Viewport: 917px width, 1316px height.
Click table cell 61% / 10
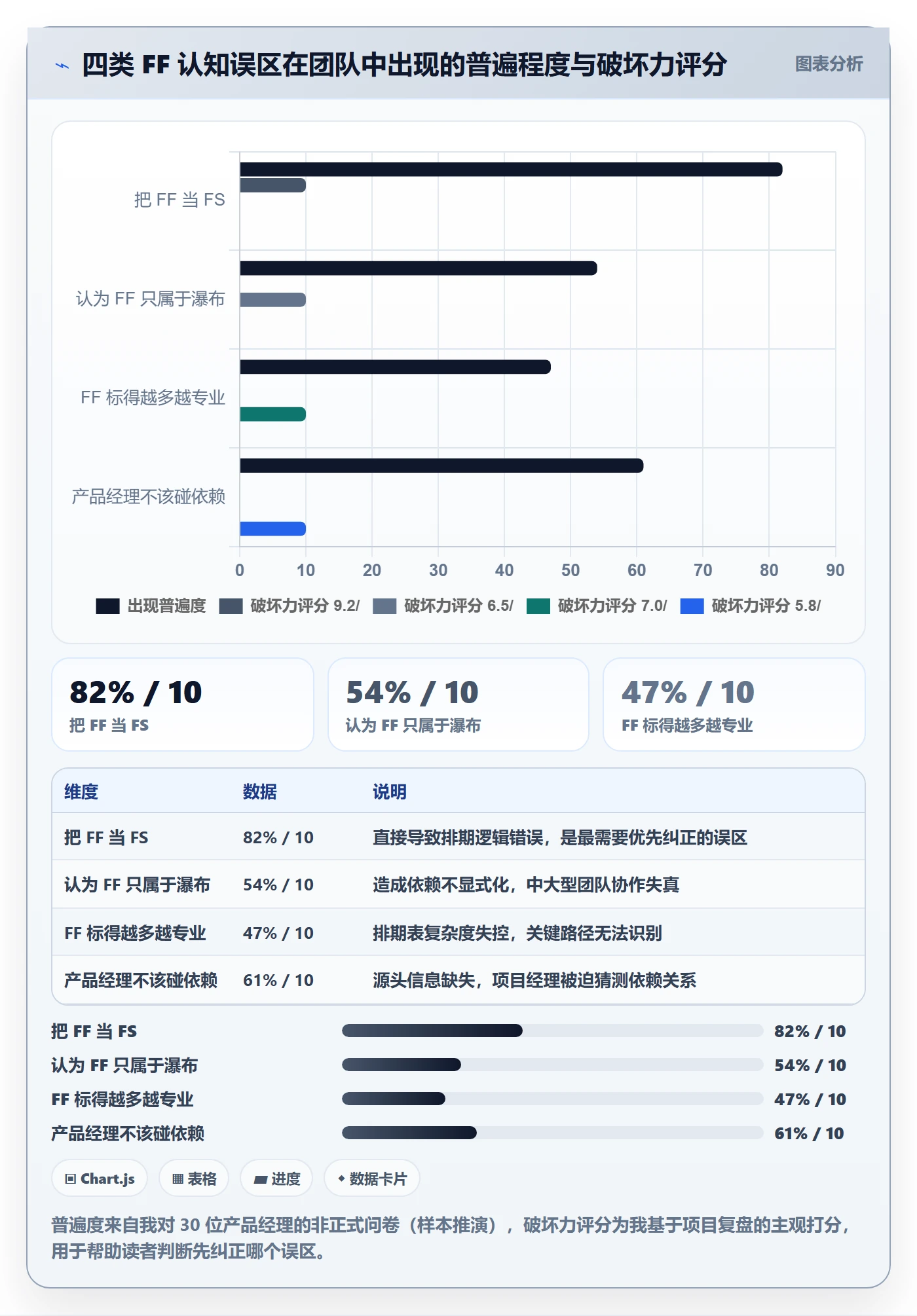(278, 981)
